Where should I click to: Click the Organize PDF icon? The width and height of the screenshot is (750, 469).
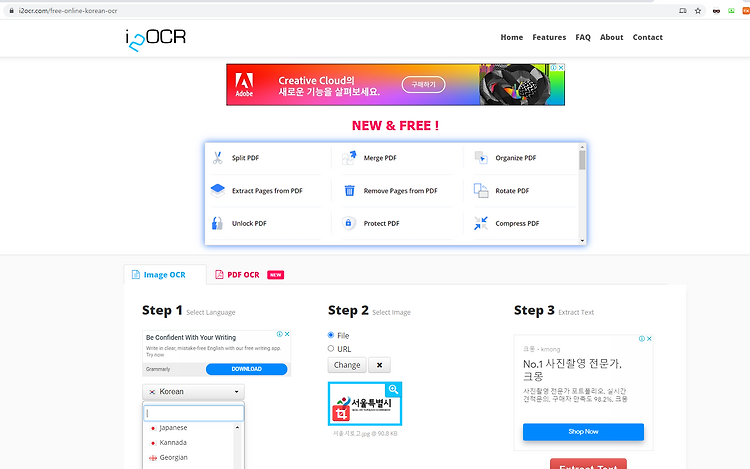click(481, 157)
